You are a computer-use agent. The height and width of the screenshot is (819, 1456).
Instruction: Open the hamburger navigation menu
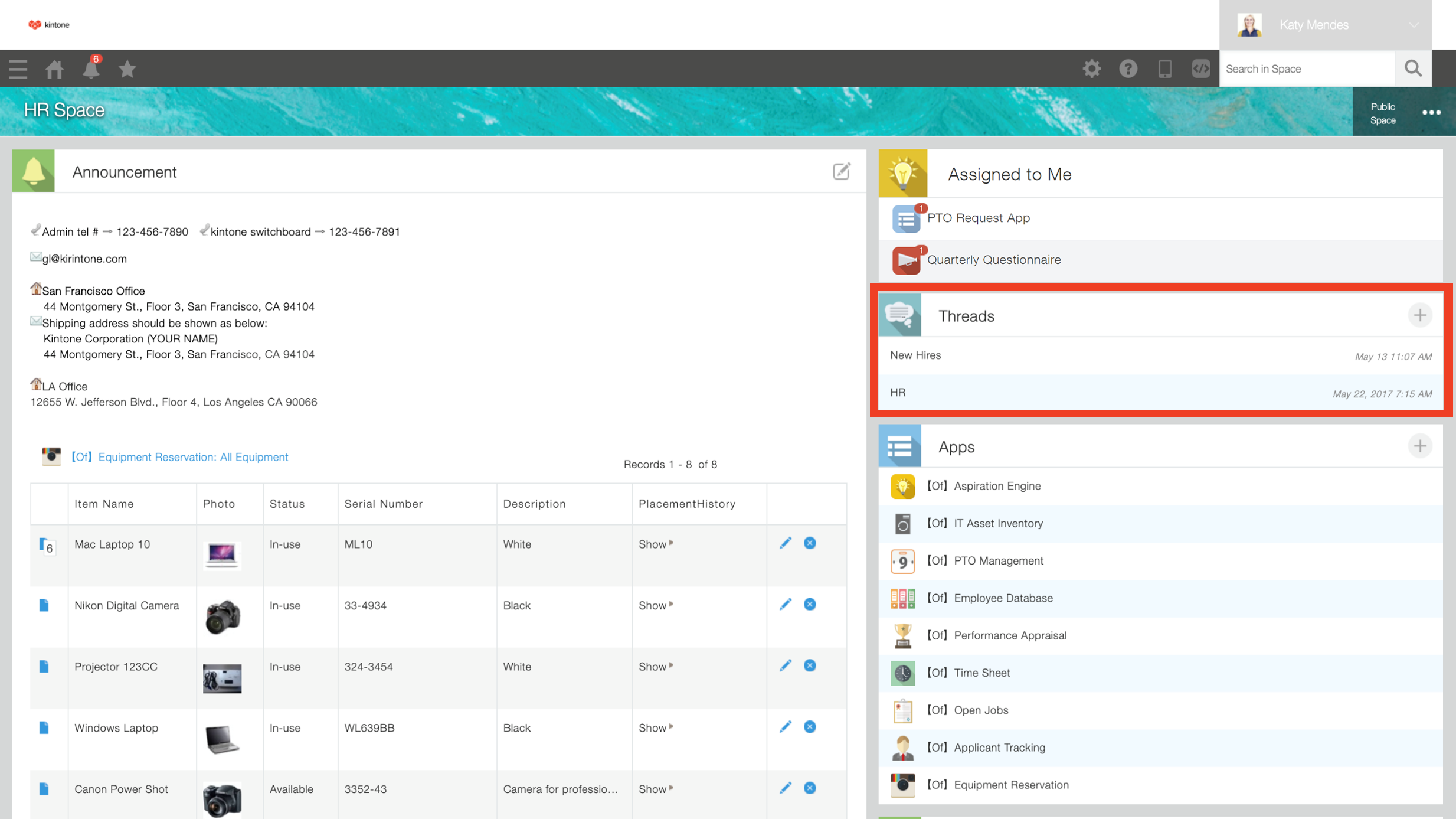tap(18, 69)
